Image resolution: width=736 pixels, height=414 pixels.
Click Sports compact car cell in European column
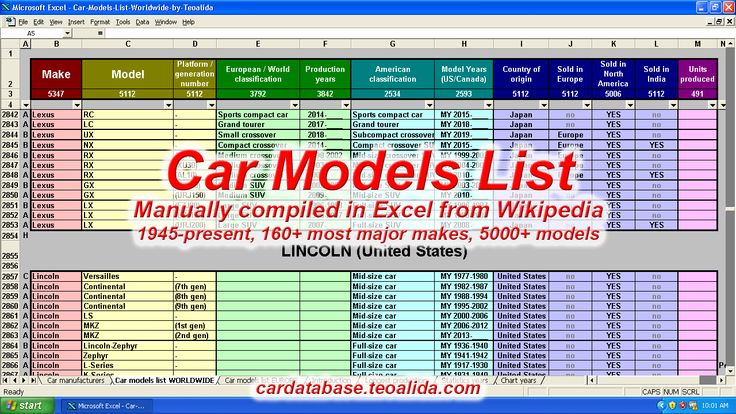coord(258,115)
